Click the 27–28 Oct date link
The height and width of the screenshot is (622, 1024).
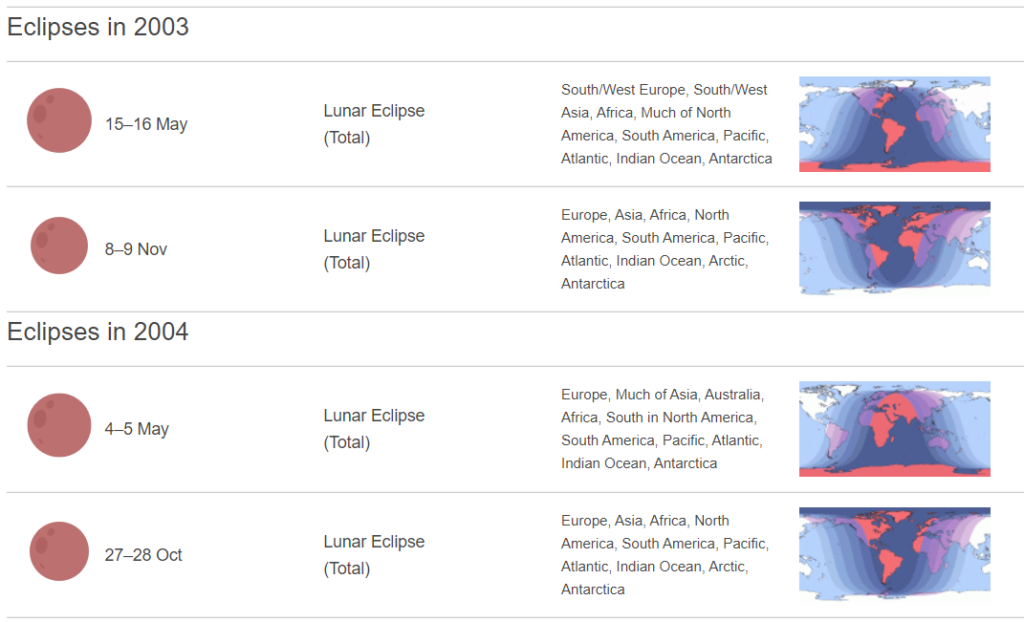pyautogui.click(x=143, y=555)
